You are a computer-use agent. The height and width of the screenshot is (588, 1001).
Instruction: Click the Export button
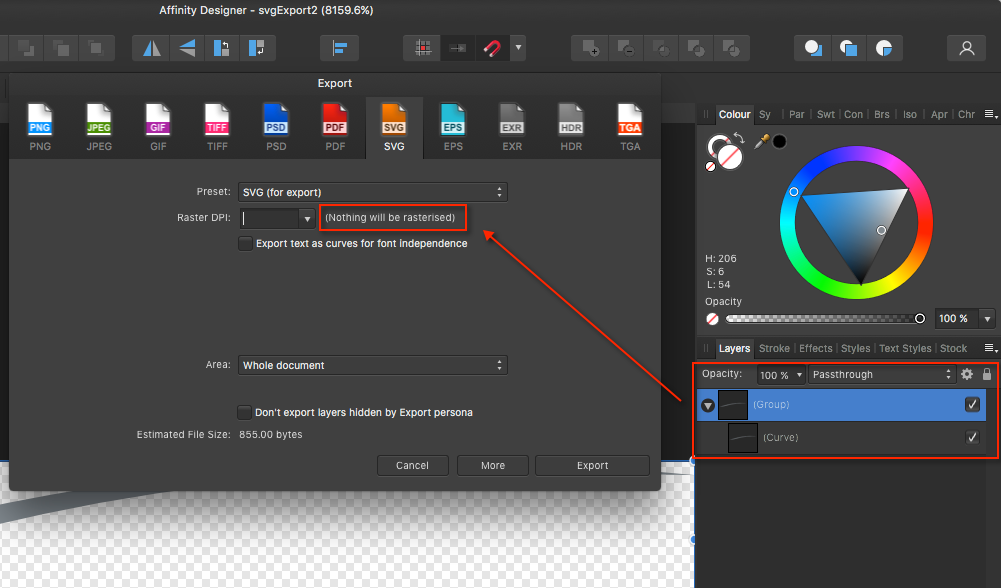click(592, 465)
